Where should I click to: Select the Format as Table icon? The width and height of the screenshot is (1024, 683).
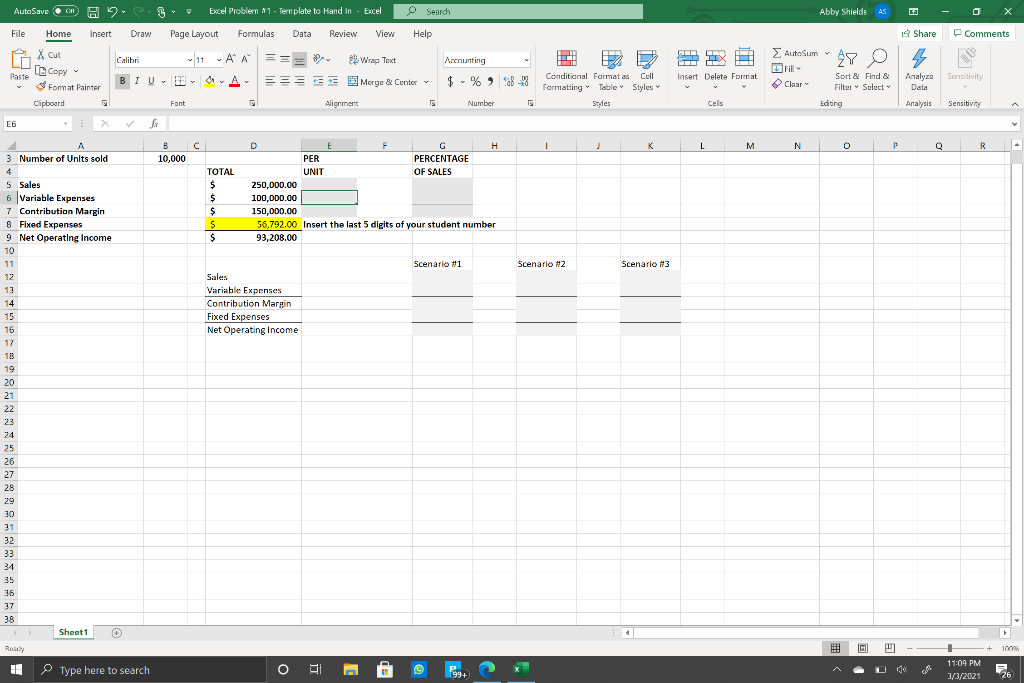click(610, 72)
